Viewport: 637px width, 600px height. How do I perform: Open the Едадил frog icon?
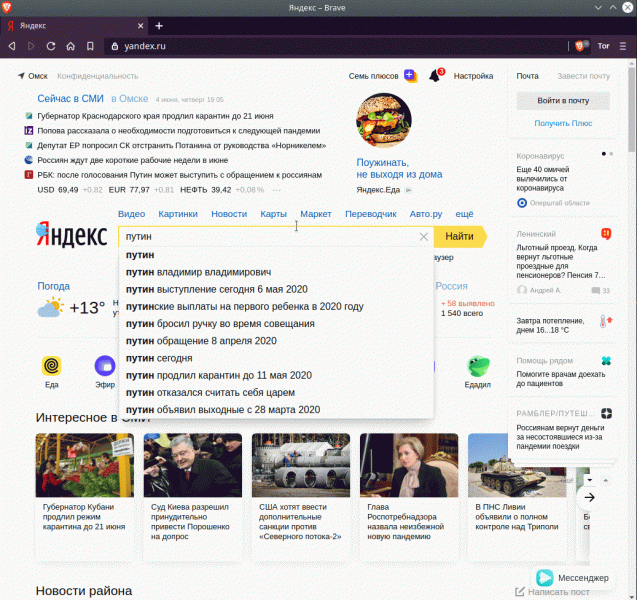point(478,366)
